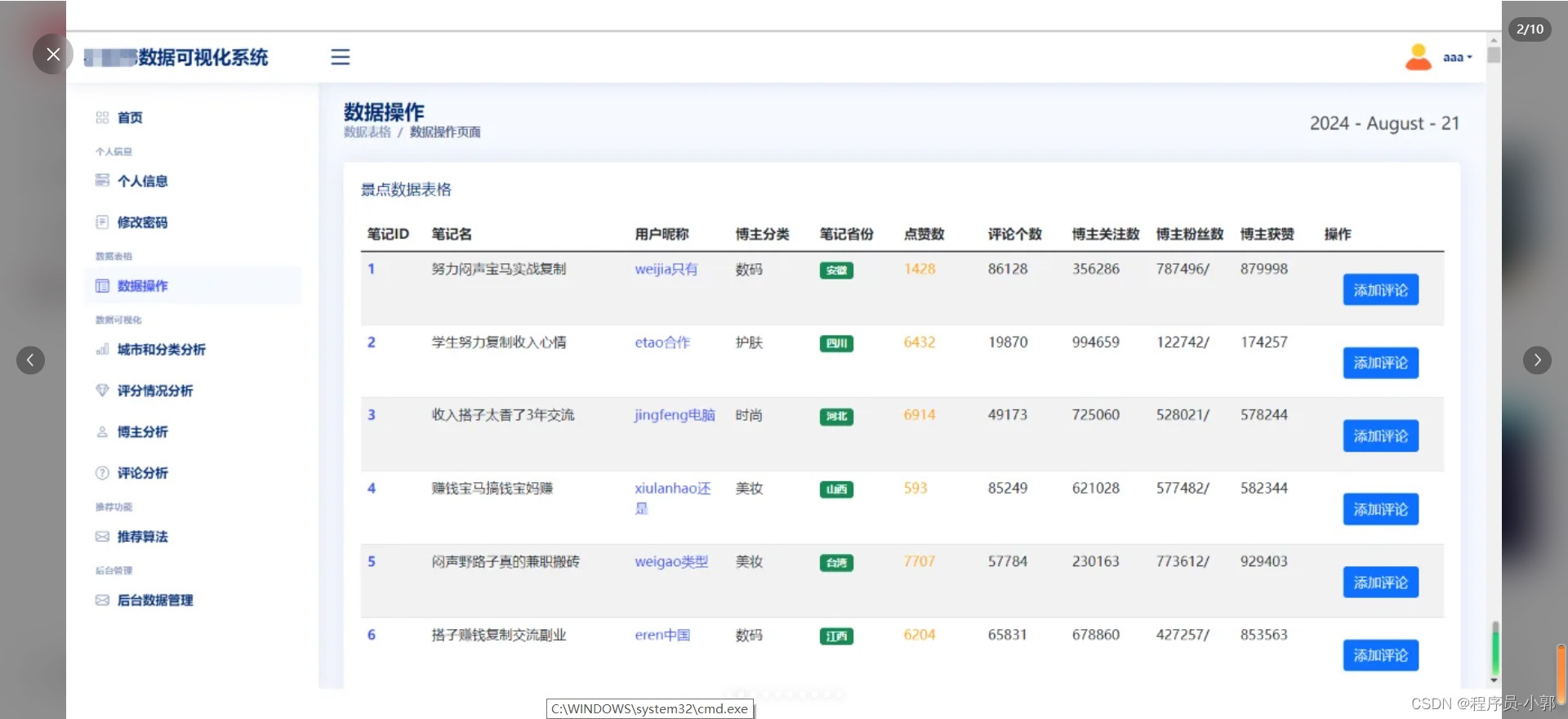
Task: Open the 推荐算法 page
Action: click(143, 537)
